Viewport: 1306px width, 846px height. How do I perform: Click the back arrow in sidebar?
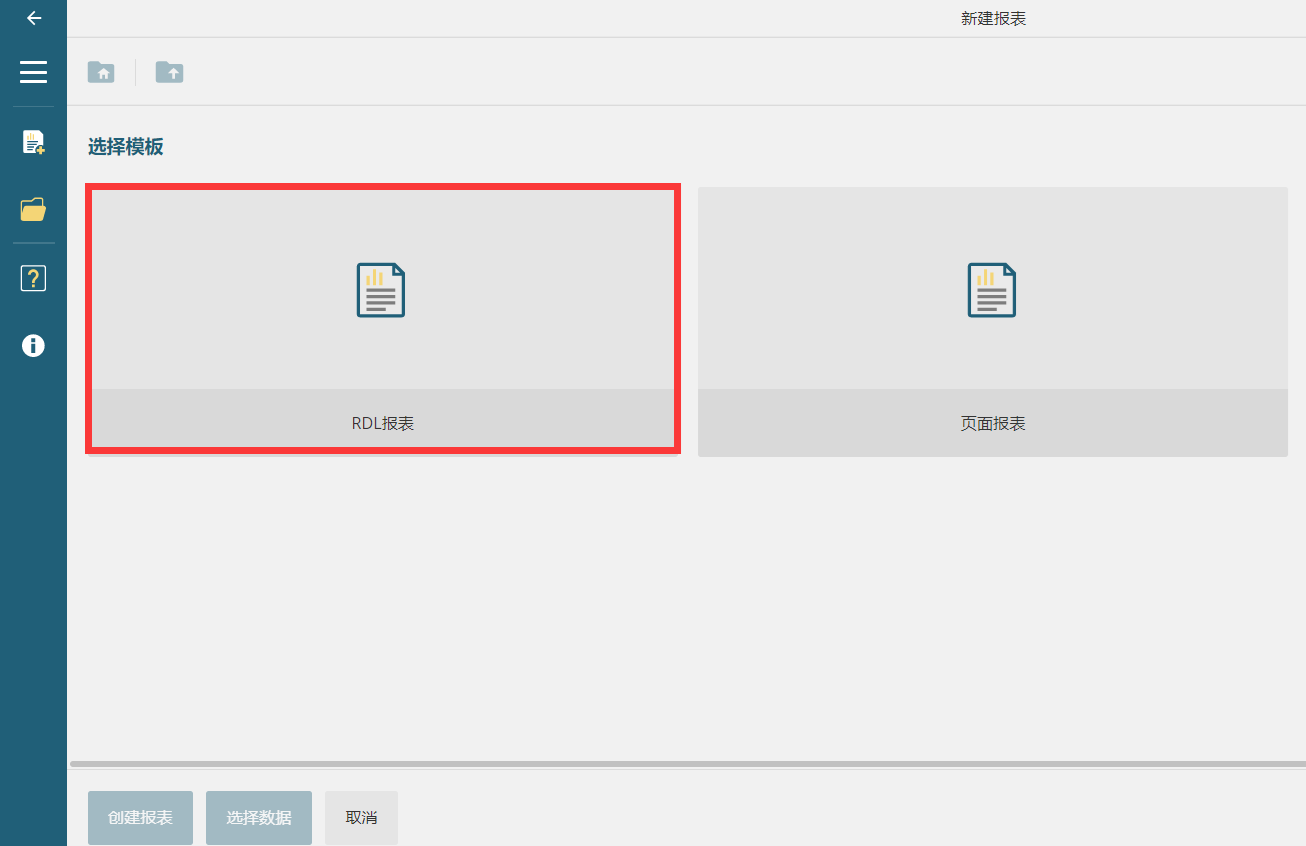(x=34, y=18)
